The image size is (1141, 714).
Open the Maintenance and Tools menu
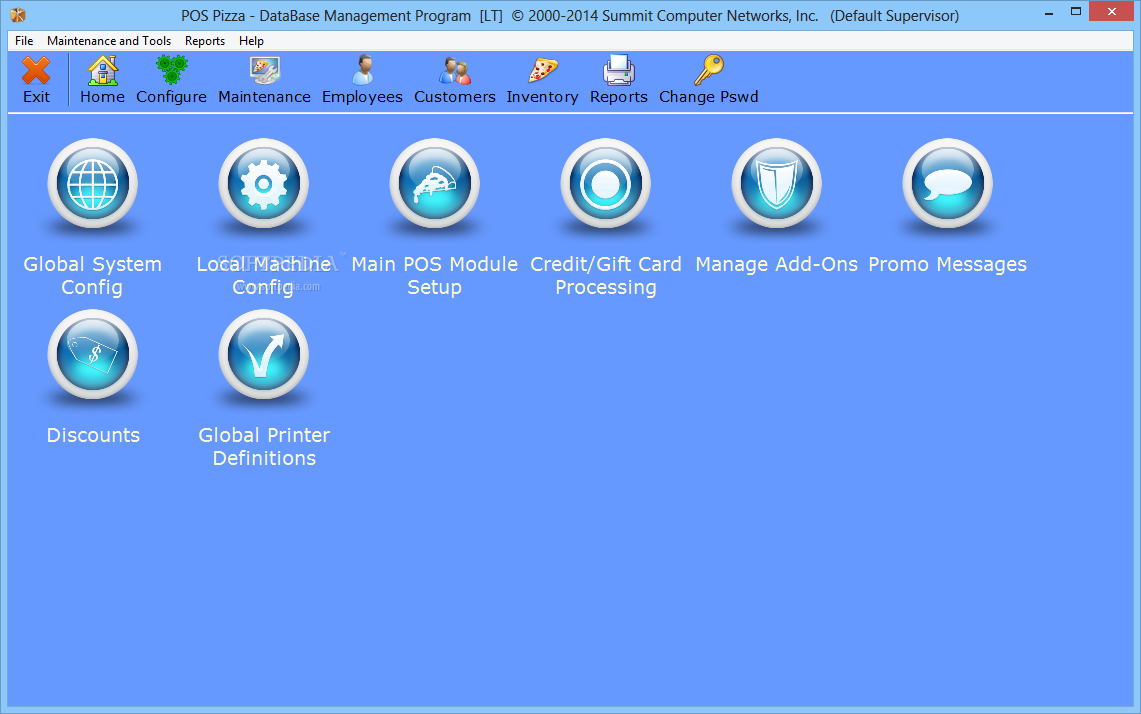click(109, 41)
